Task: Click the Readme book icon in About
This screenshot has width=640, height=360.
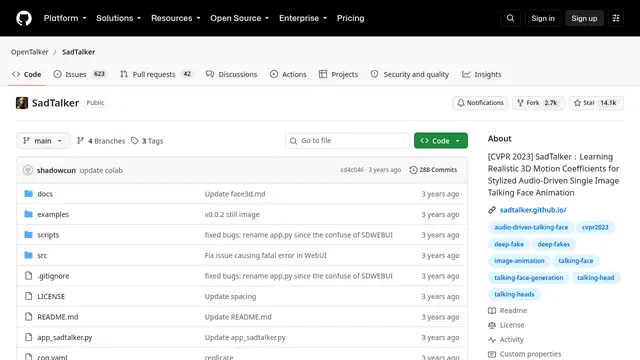Action: pos(492,311)
